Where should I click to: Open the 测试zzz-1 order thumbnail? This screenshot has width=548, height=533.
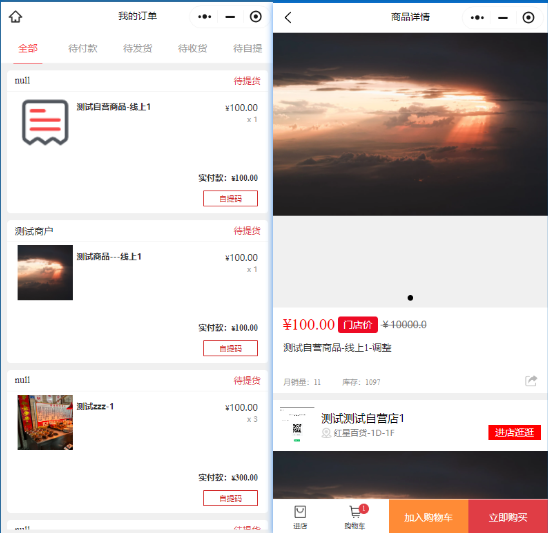[x=45, y=422]
